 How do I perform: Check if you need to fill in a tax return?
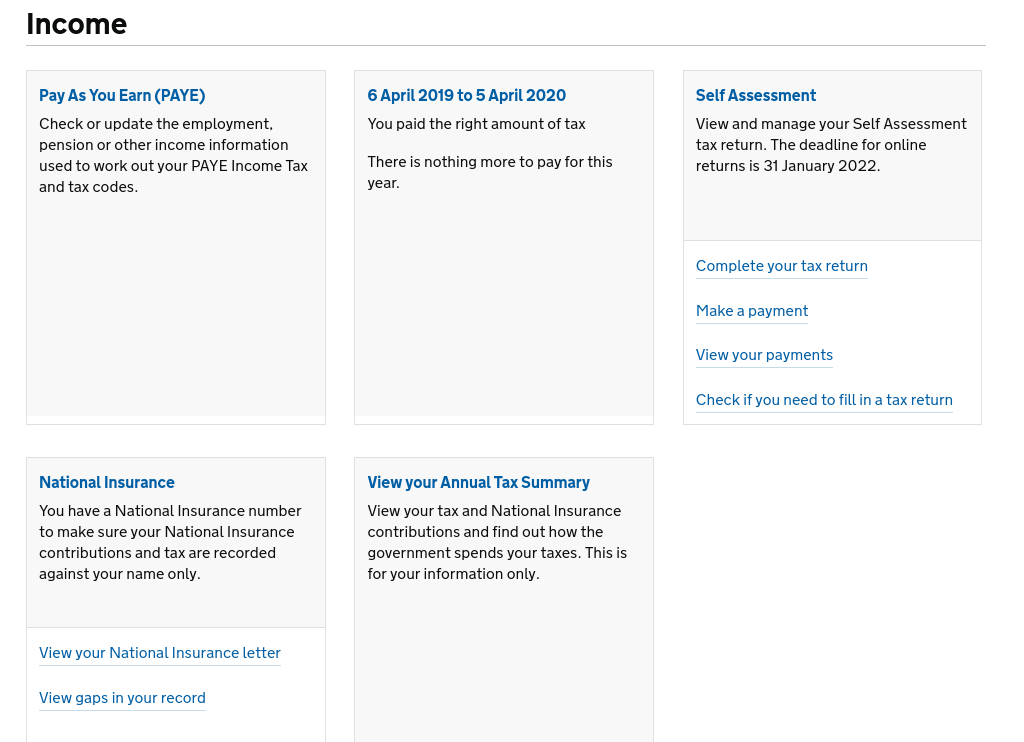click(824, 400)
